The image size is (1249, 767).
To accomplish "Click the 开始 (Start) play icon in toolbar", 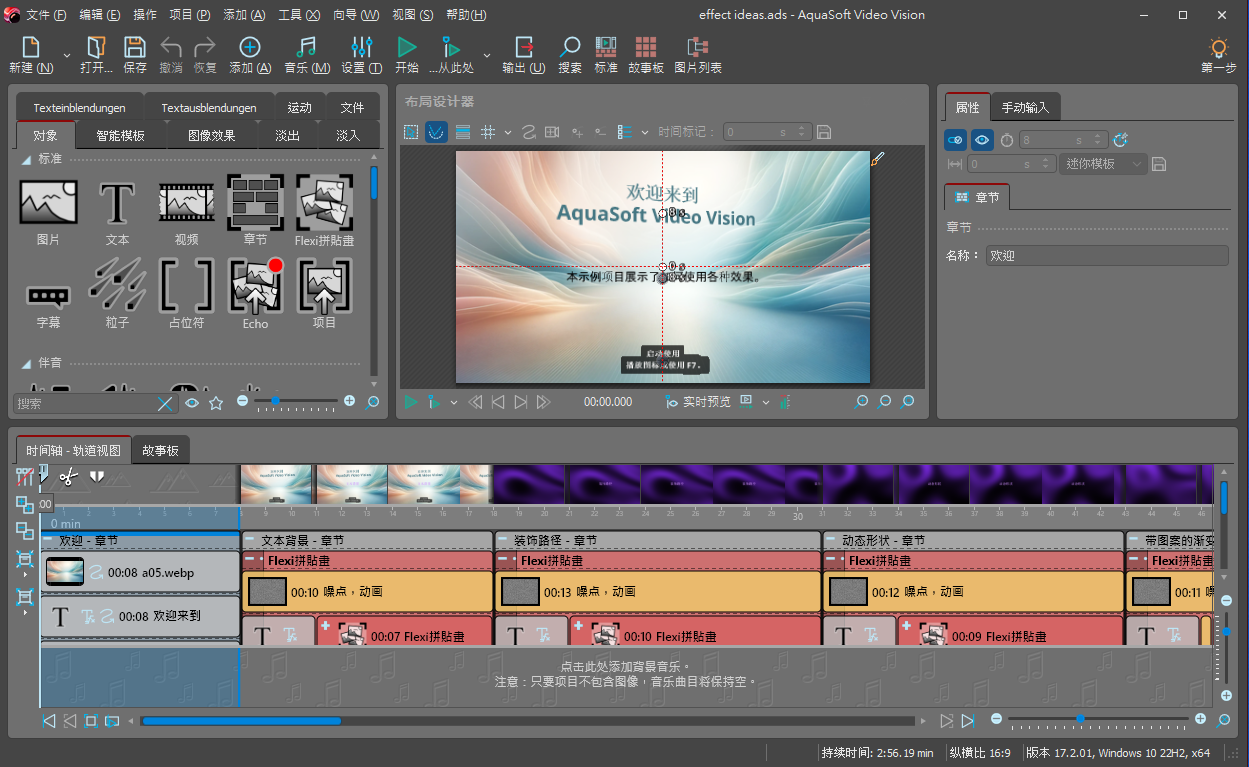I will coord(406,47).
